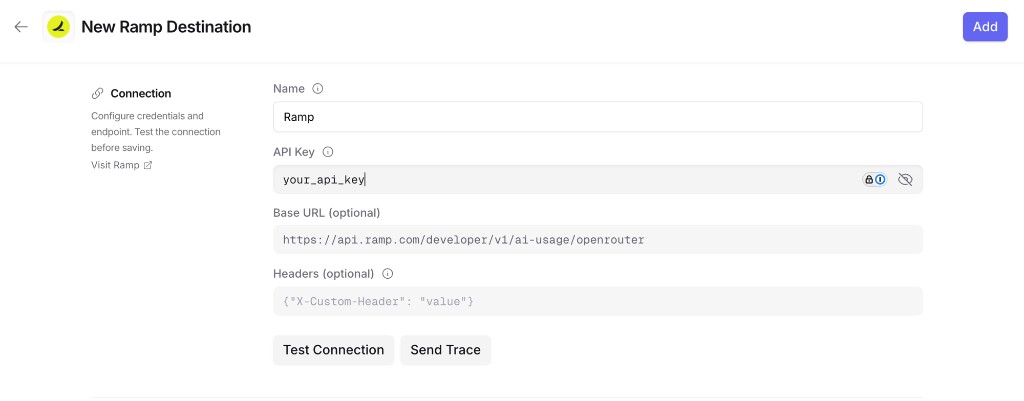The width and height of the screenshot is (1024, 401).
Task: Focus the Name input field
Action: click(x=597, y=117)
